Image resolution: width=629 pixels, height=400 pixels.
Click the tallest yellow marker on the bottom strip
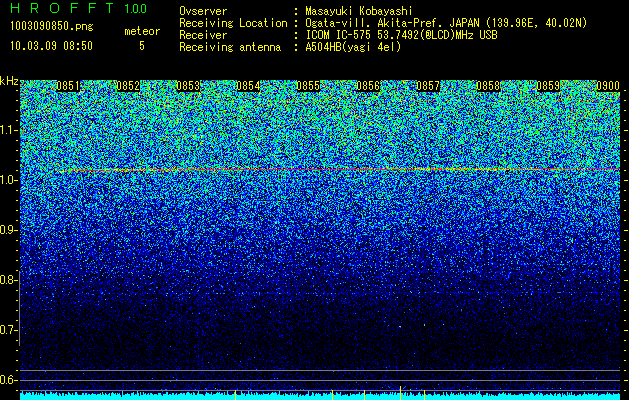[400, 393]
